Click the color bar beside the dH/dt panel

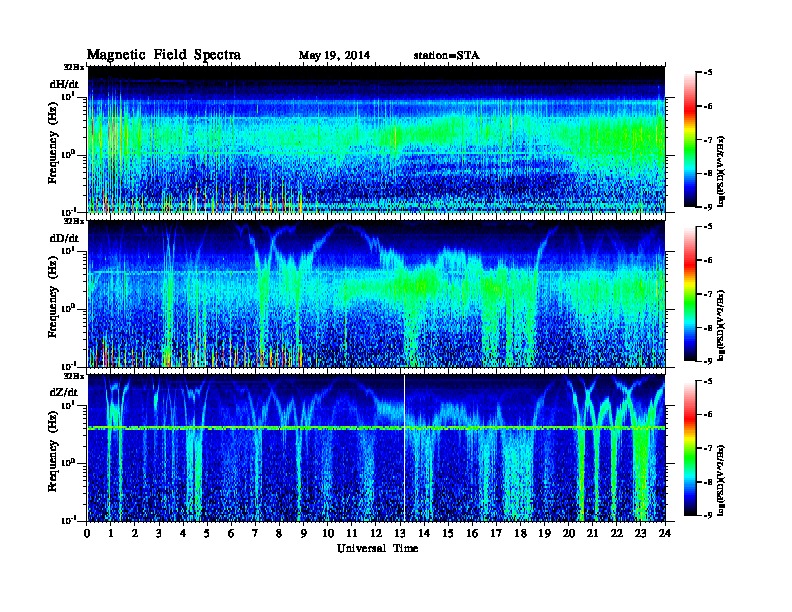pos(690,139)
